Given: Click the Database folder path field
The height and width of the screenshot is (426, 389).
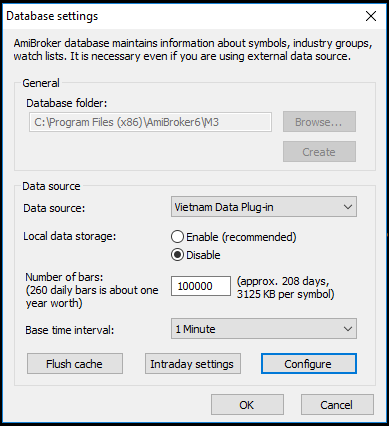Looking at the screenshot, I should coord(150,122).
